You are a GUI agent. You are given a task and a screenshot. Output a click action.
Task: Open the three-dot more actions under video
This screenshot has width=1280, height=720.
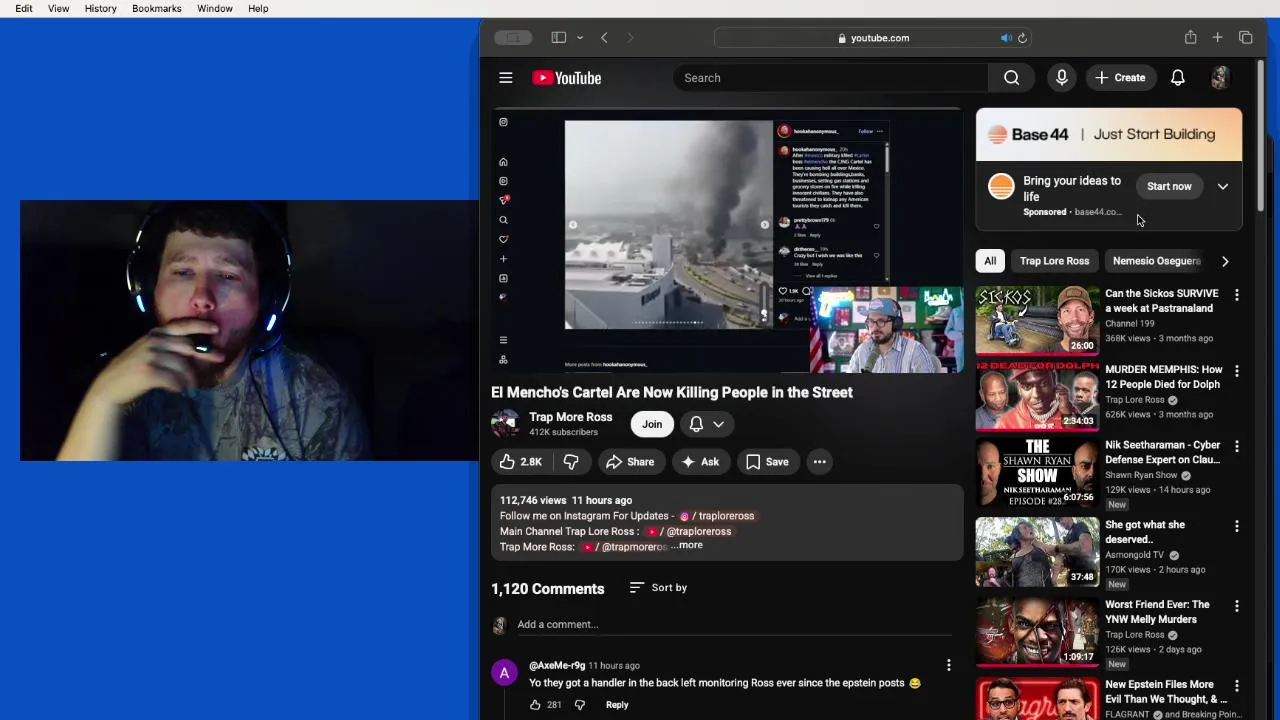click(819, 462)
